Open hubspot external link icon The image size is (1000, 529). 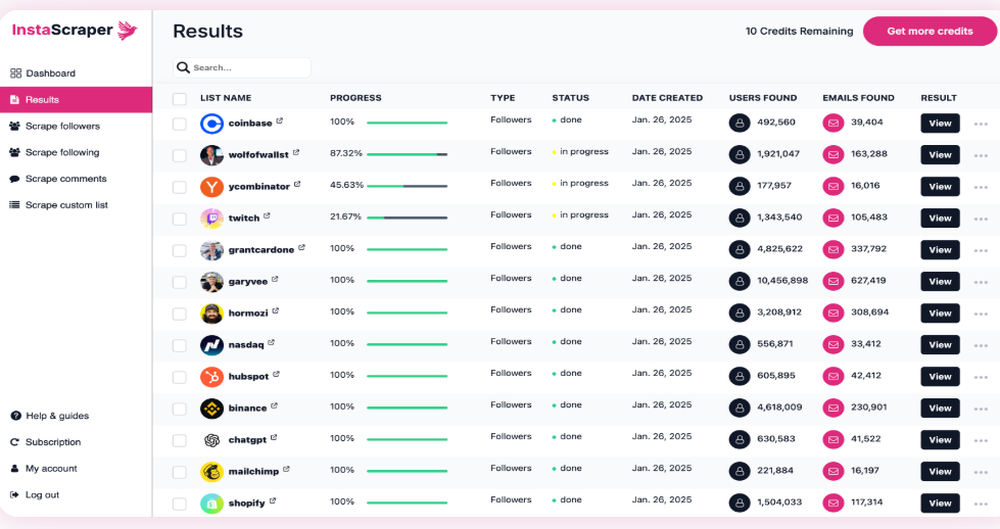[x=276, y=374]
